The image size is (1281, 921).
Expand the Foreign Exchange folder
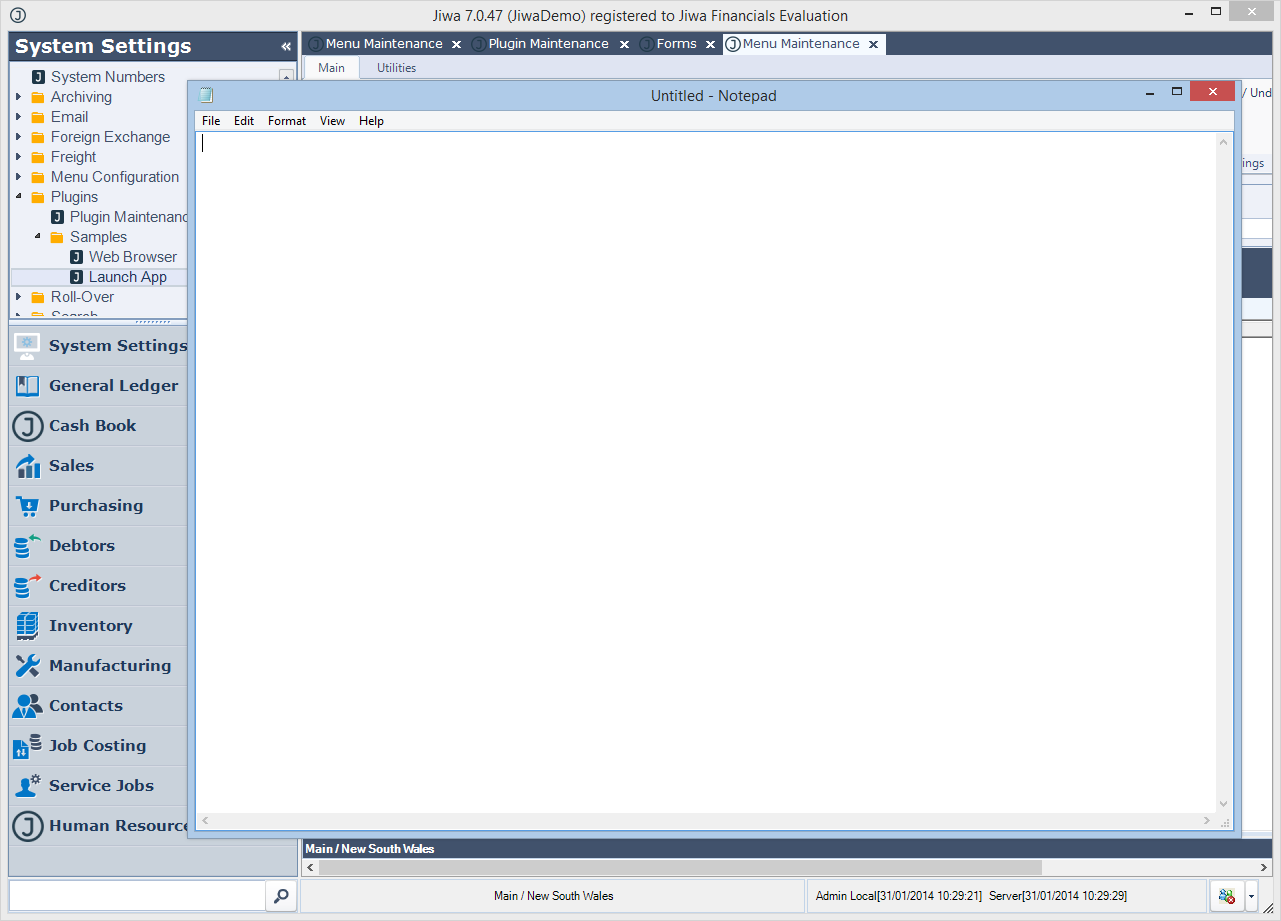(19, 137)
